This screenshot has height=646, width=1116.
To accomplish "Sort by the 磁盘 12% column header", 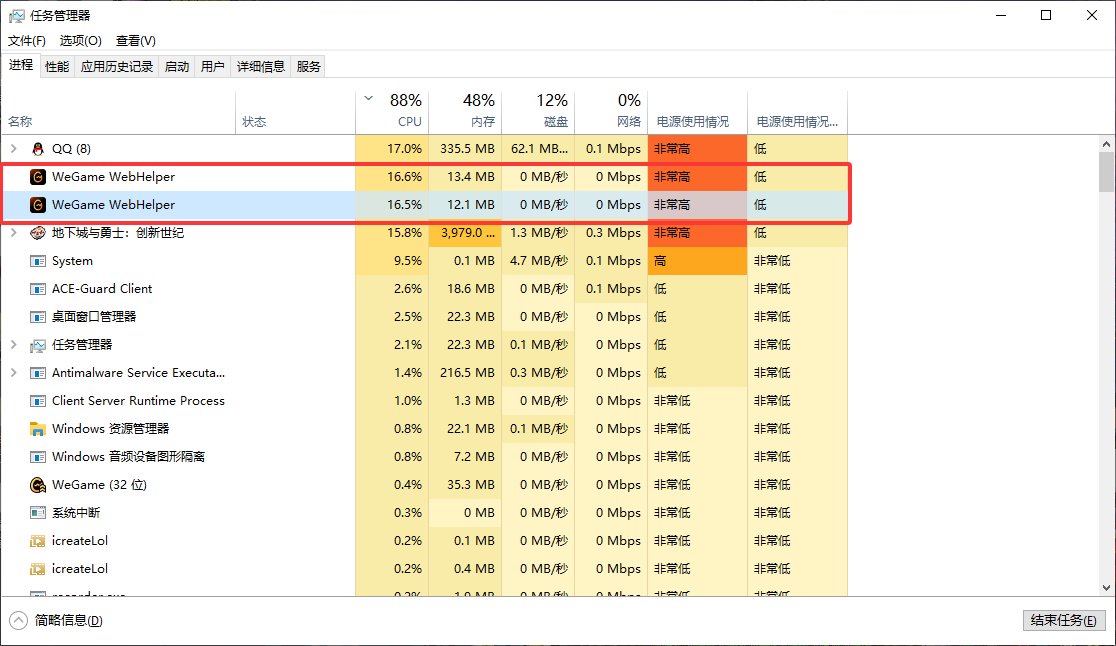I will [539, 112].
